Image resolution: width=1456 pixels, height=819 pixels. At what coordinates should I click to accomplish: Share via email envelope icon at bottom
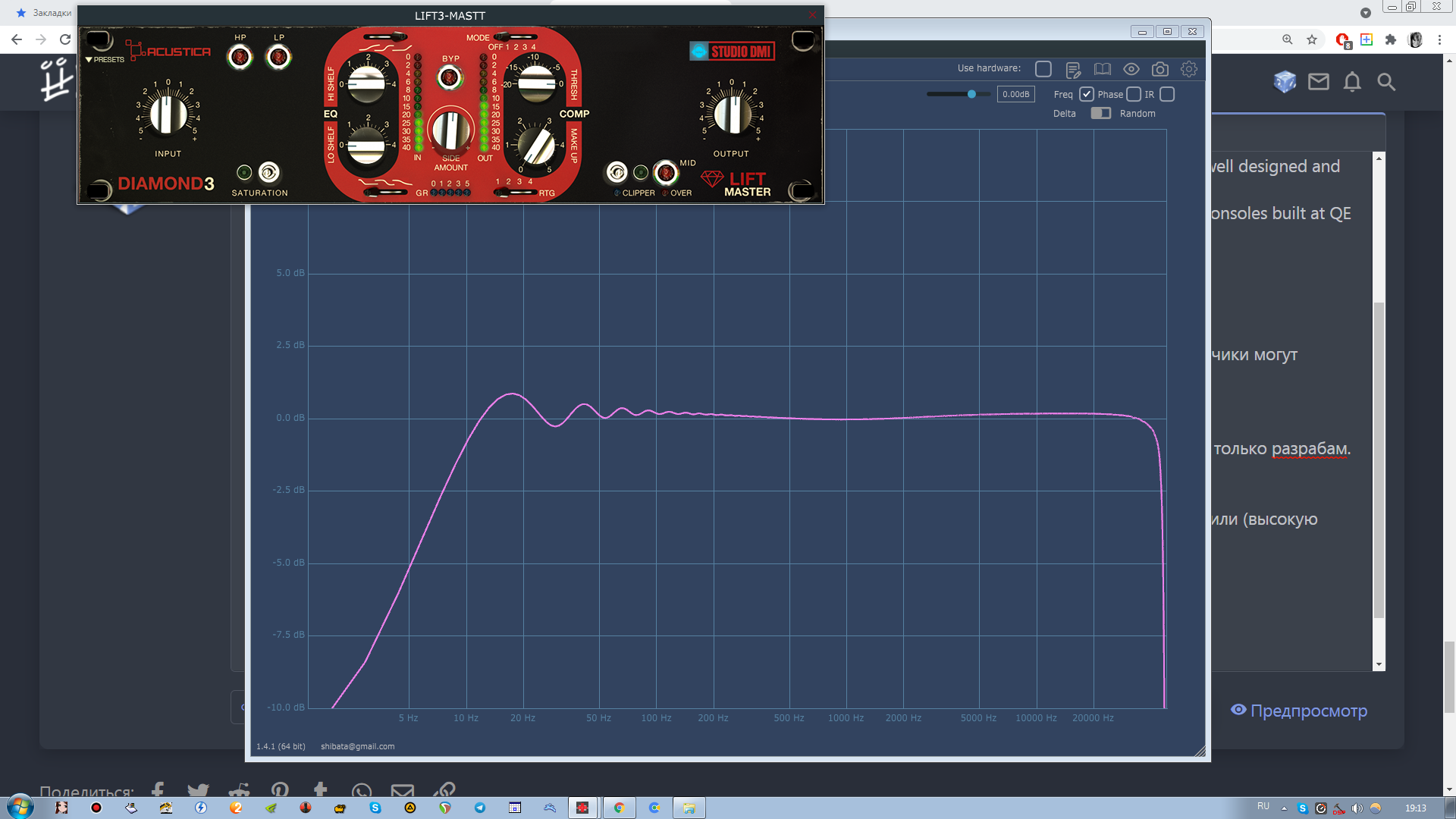[403, 790]
